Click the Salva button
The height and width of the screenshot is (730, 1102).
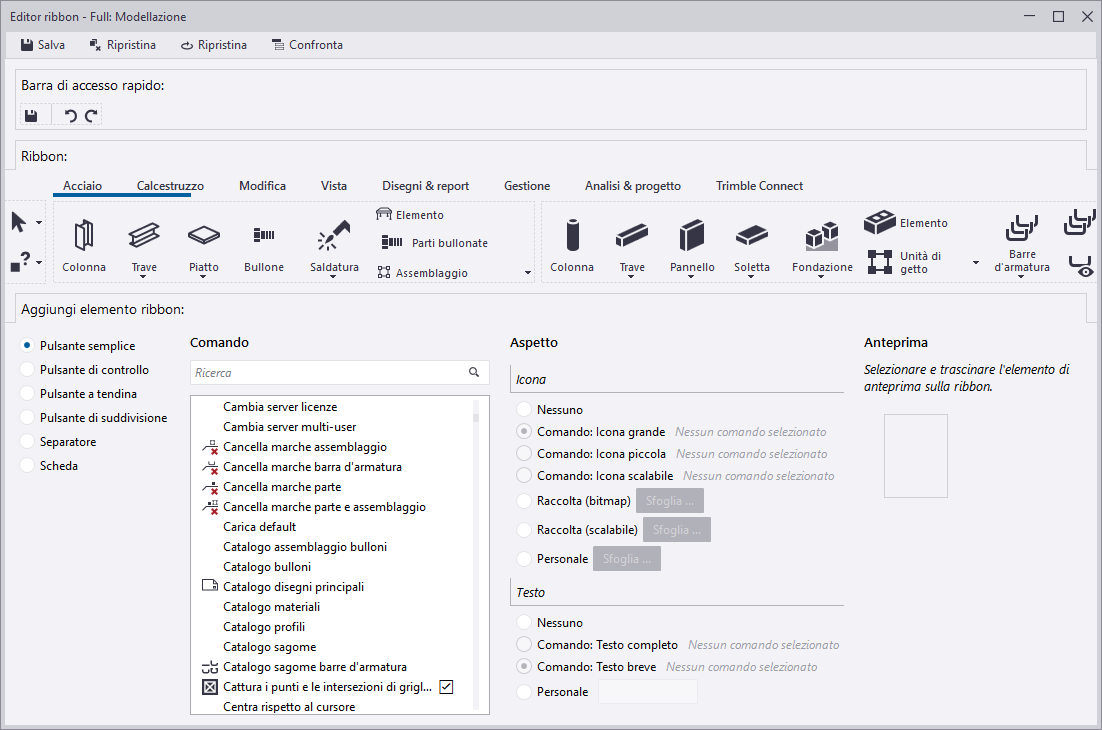[x=42, y=45]
